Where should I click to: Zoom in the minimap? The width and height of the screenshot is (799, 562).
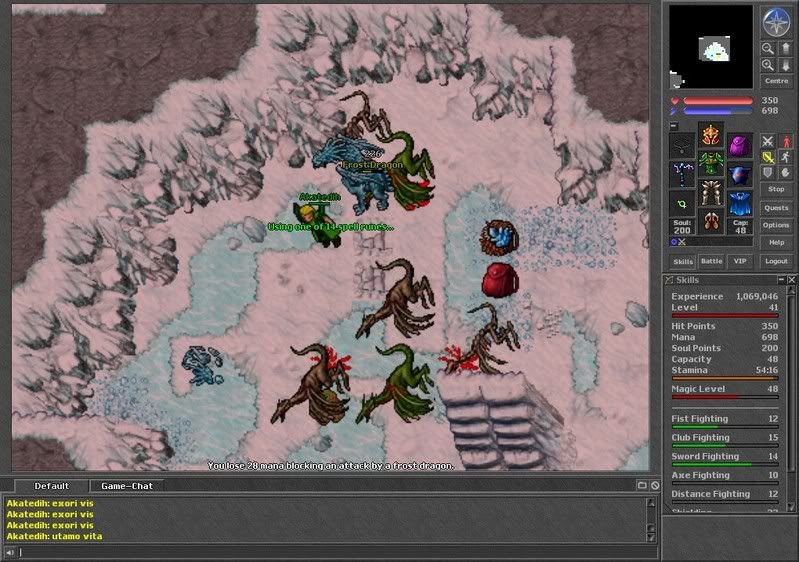tap(768, 65)
